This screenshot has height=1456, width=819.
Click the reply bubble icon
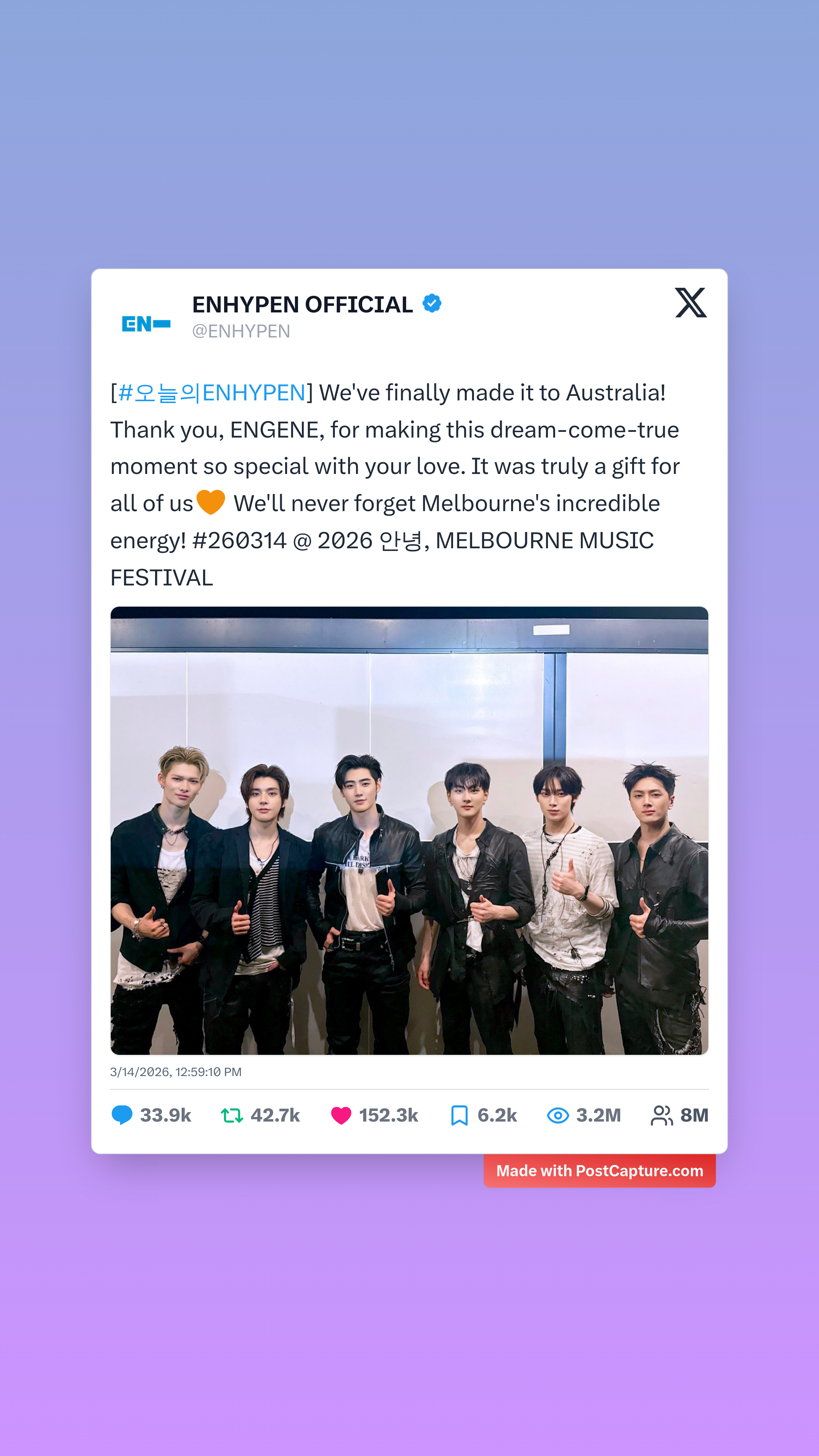pyautogui.click(x=121, y=1115)
